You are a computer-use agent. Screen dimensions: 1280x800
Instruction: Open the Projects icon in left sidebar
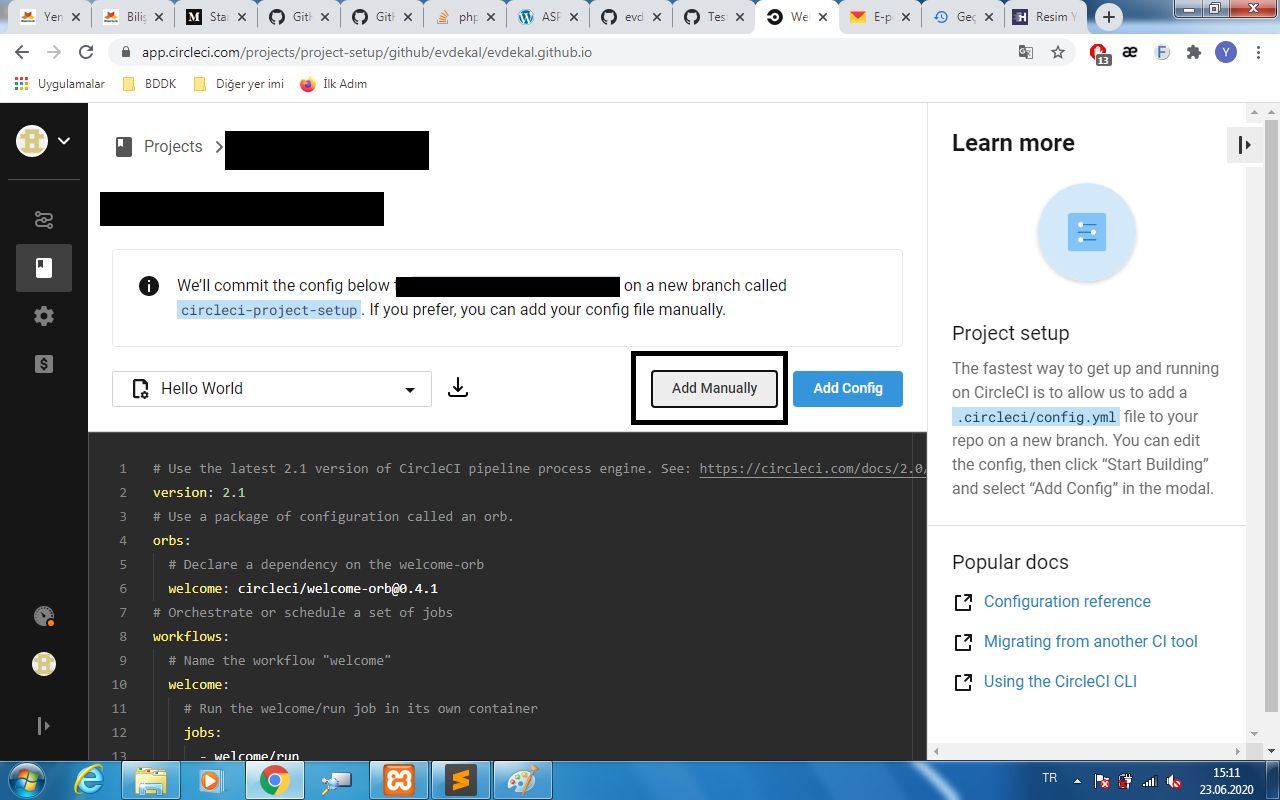coord(43,268)
